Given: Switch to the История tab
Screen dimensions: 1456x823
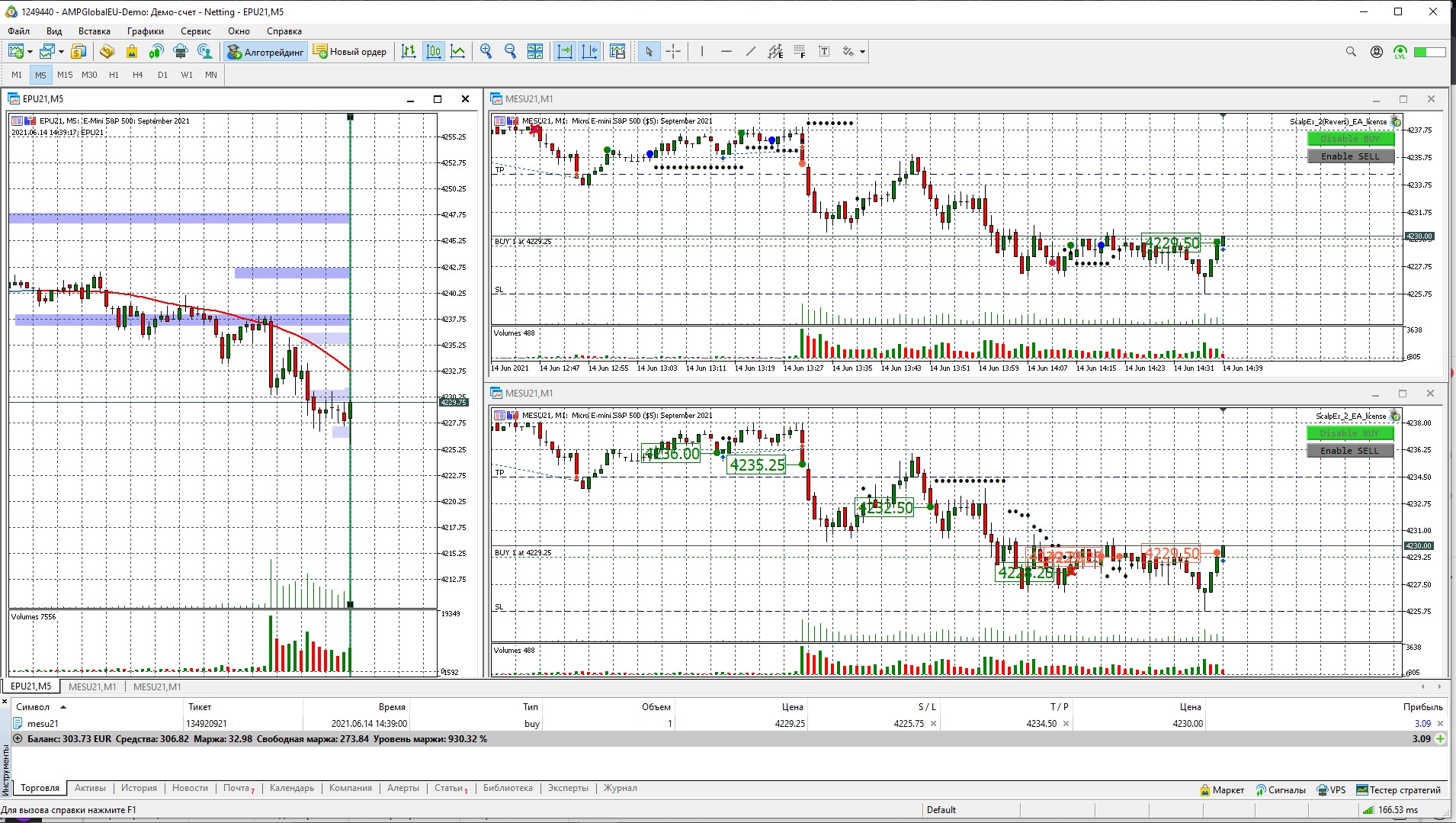Looking at the screenshot, I should [x=139, y=788].
